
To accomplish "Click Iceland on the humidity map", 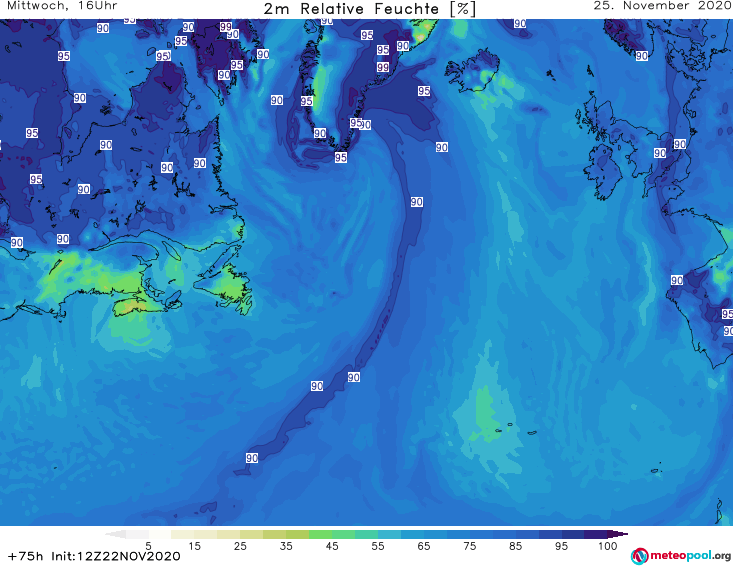I will pos(472,70).
